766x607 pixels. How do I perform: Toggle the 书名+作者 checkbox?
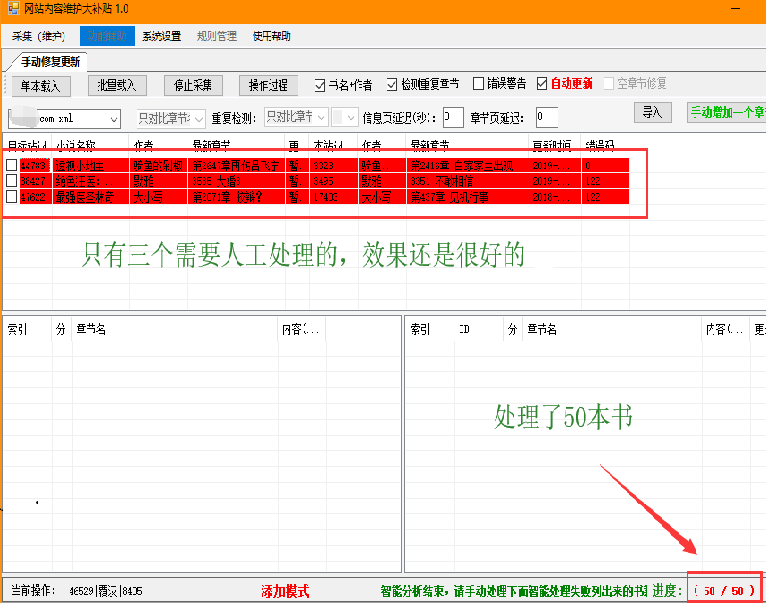tap(321, 85)
